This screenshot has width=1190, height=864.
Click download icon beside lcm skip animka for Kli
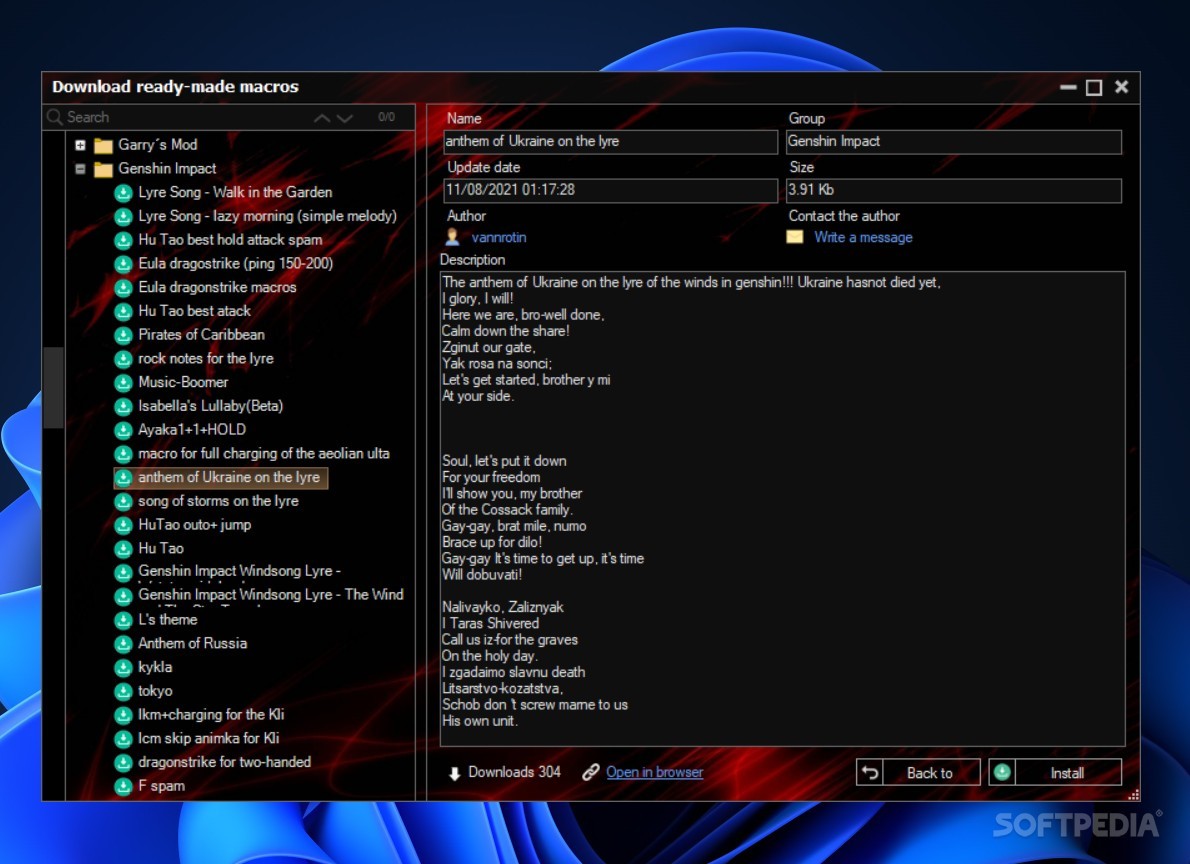point(123,739)
